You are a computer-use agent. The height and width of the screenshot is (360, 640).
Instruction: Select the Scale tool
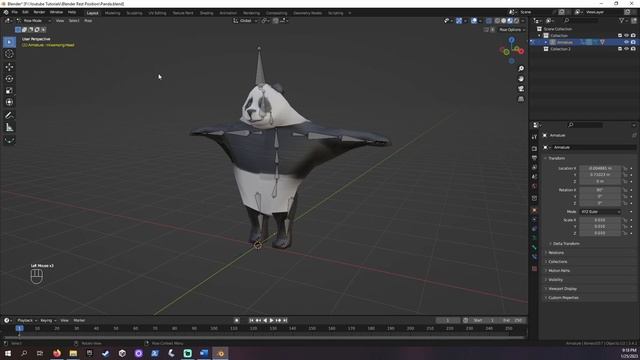[9, 91]
